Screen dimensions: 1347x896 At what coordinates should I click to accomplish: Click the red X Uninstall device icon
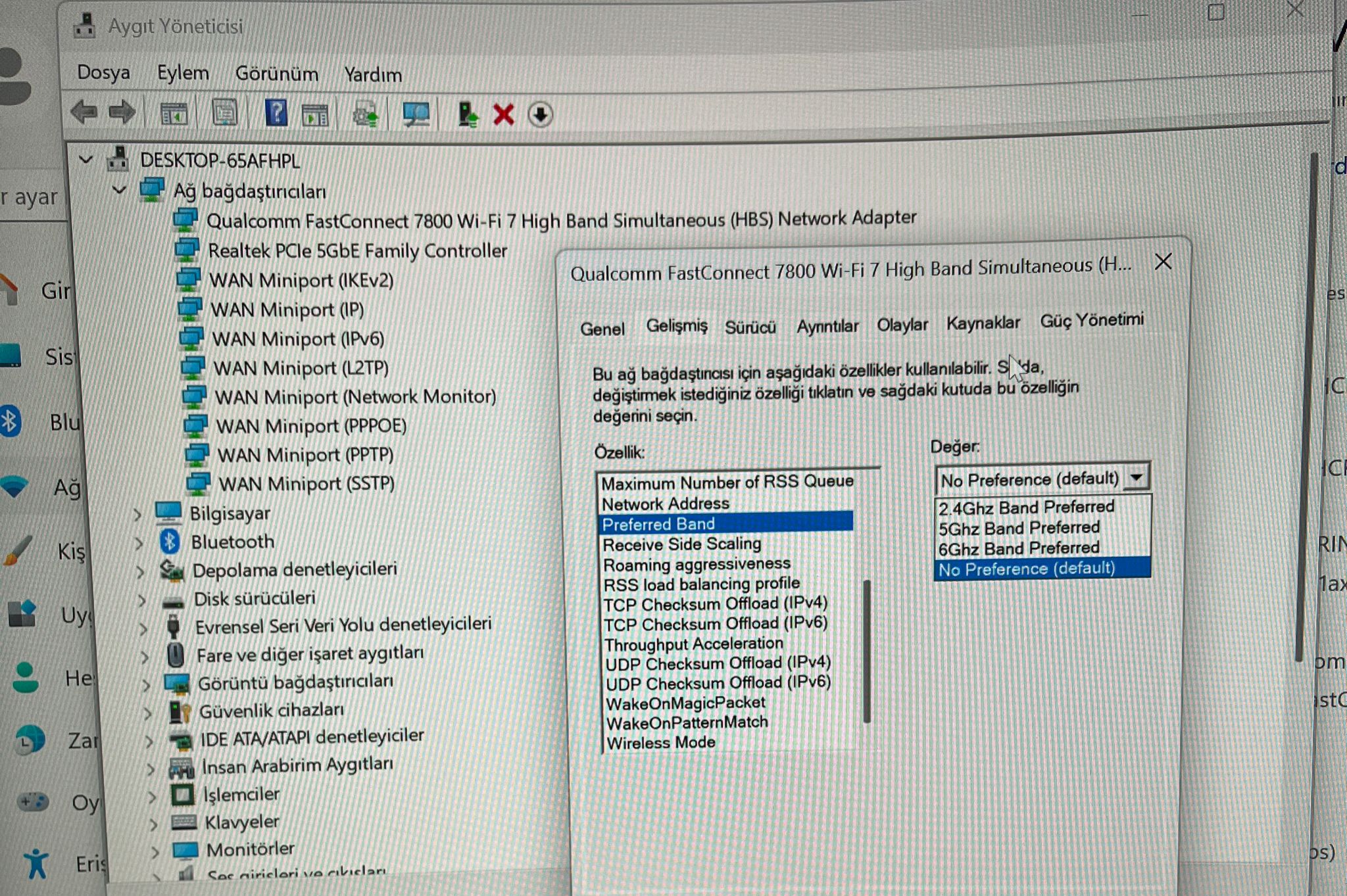504,115
